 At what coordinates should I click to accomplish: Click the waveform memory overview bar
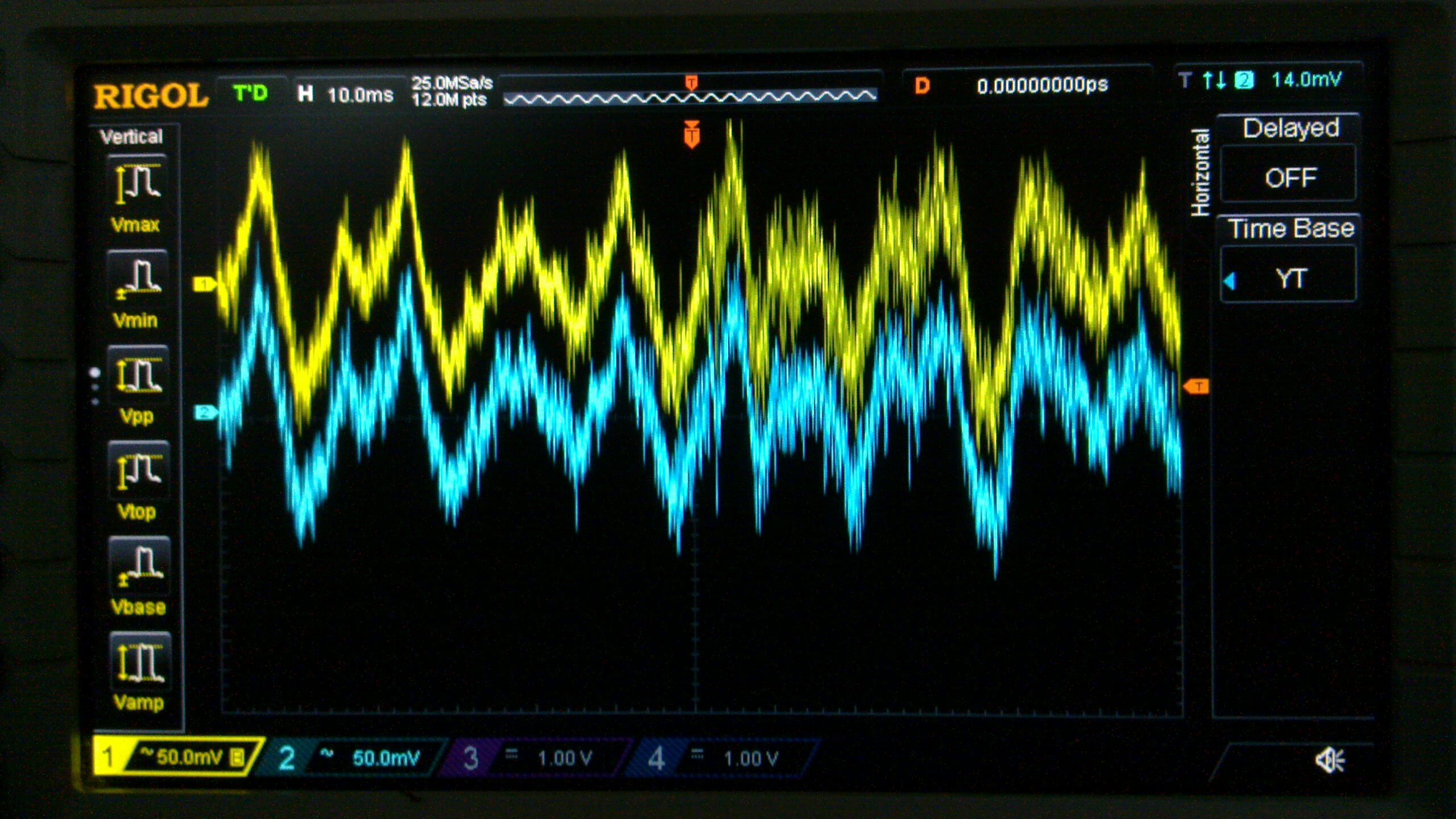click(690, 98)
